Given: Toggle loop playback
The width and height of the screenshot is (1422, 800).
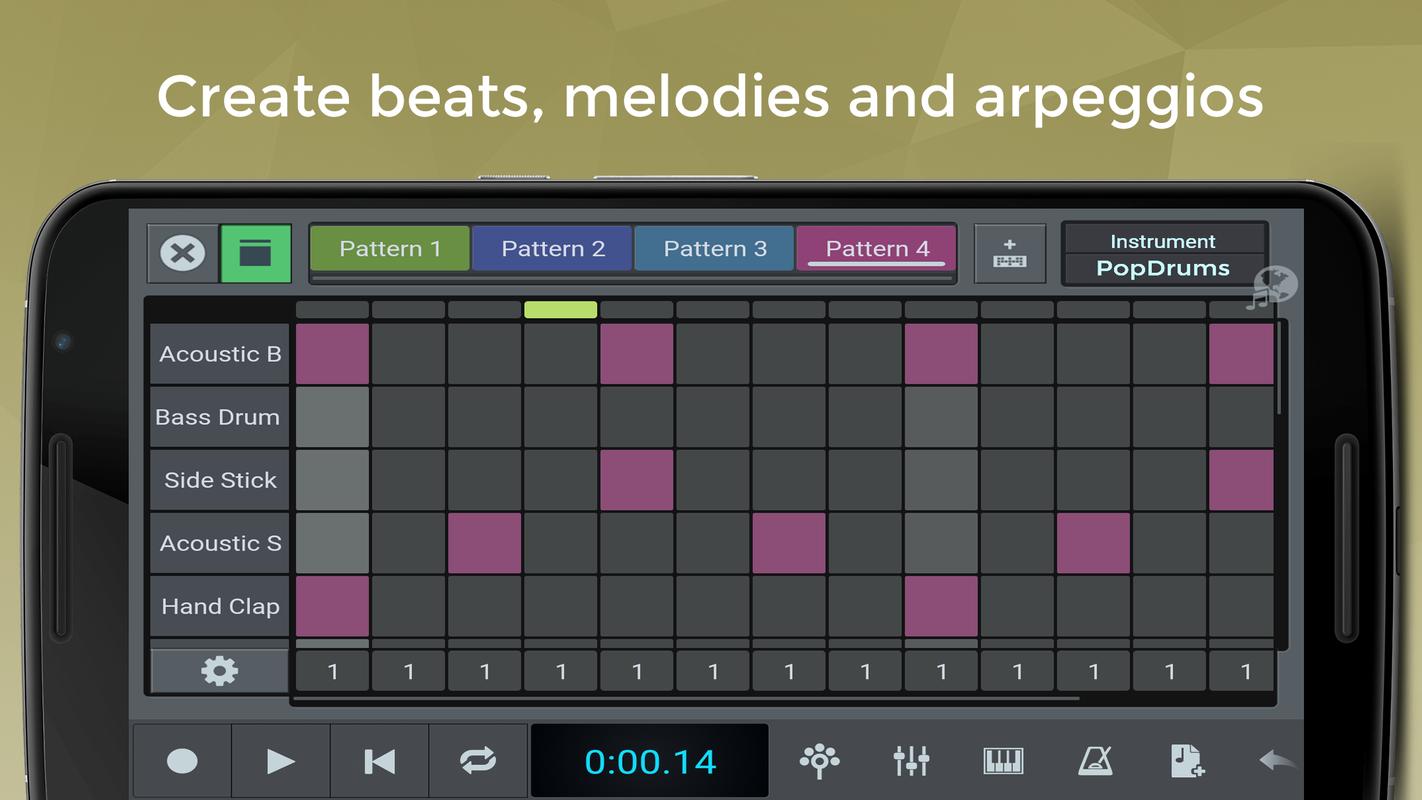Looking at the screenshot, I should (478, 762).
